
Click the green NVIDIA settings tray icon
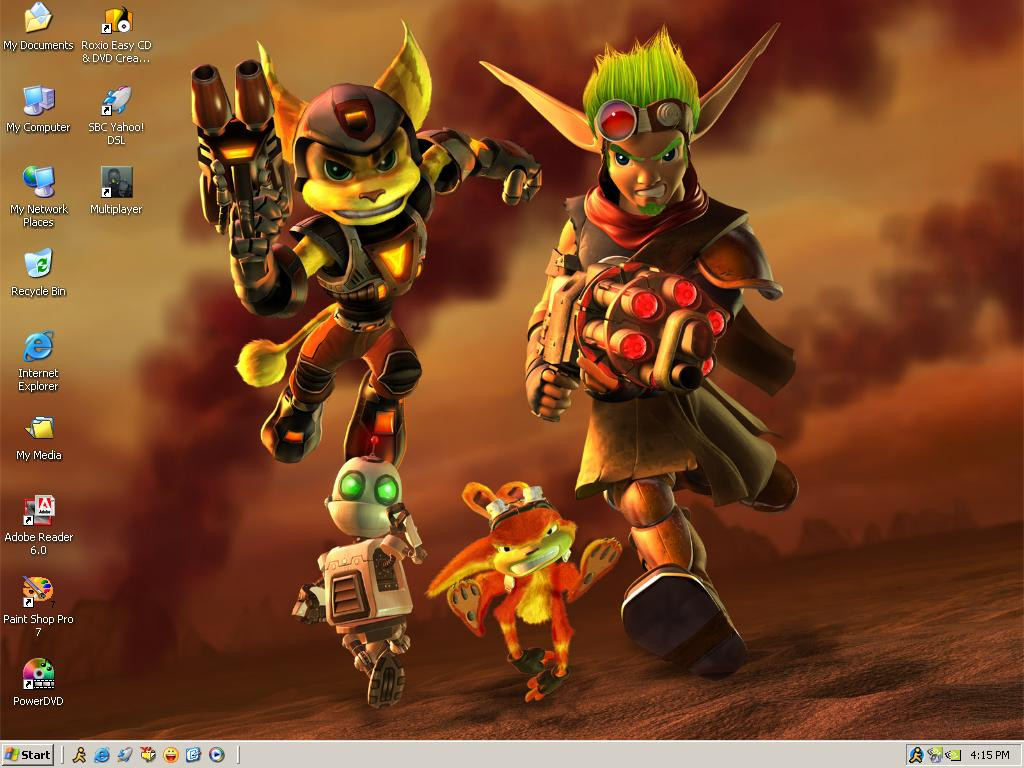pos(953,756)
